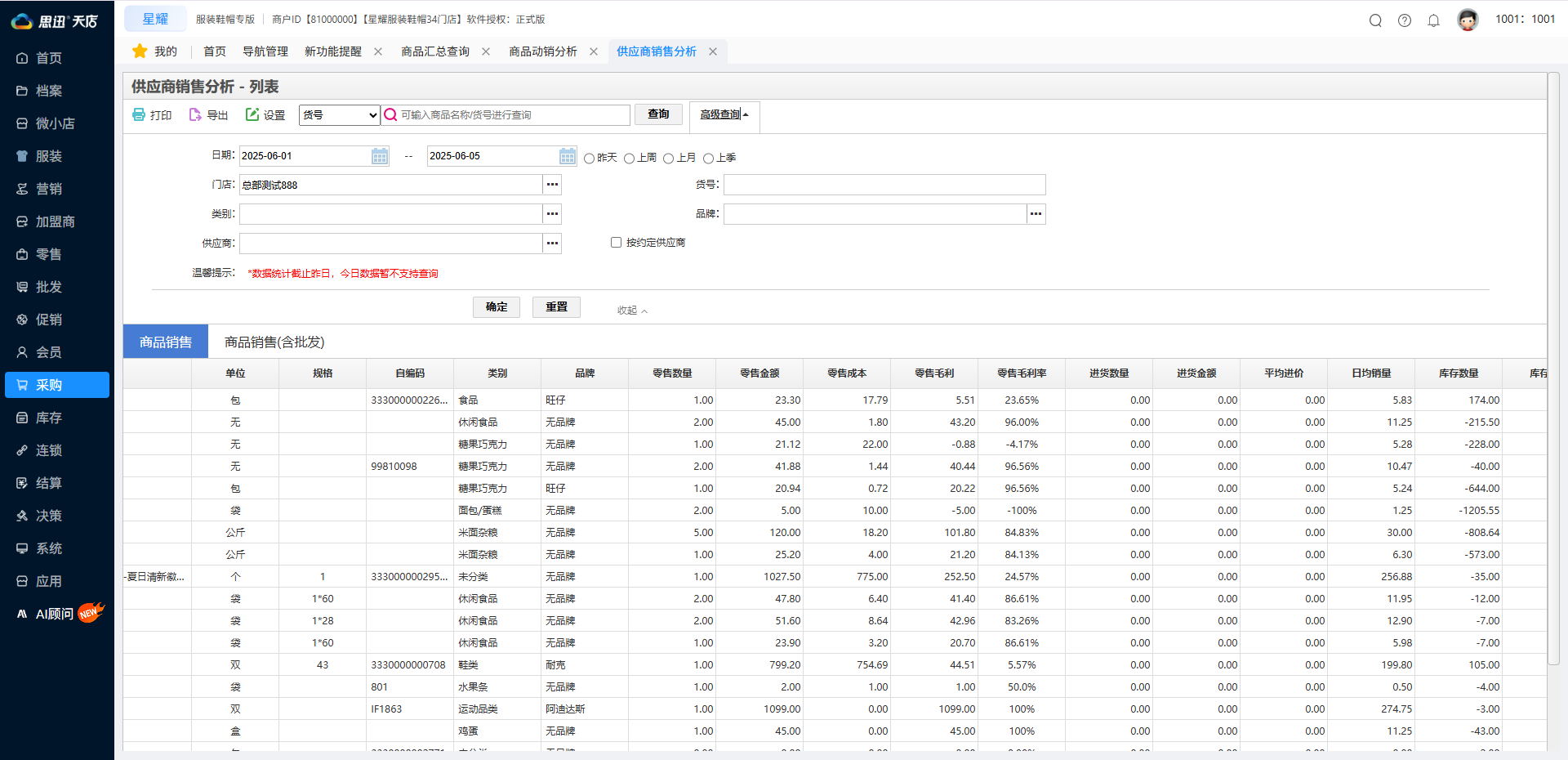Click the 确定 confirm button
This screenshot has height=760, width=1568.
(497, 307)
